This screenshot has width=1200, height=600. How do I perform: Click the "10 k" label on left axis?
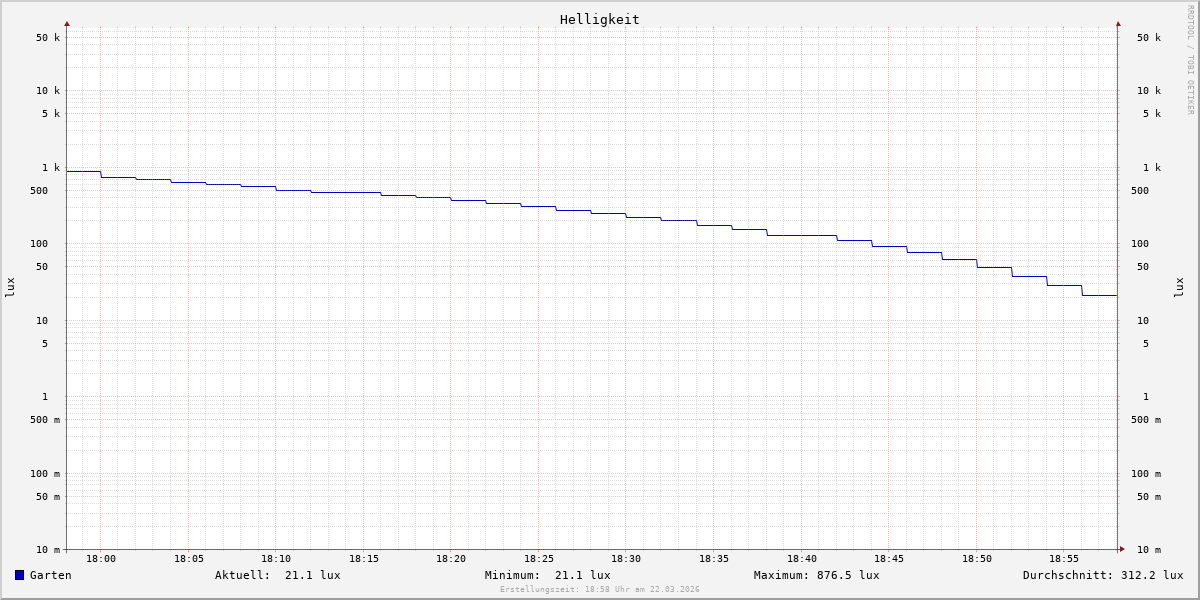48,91
